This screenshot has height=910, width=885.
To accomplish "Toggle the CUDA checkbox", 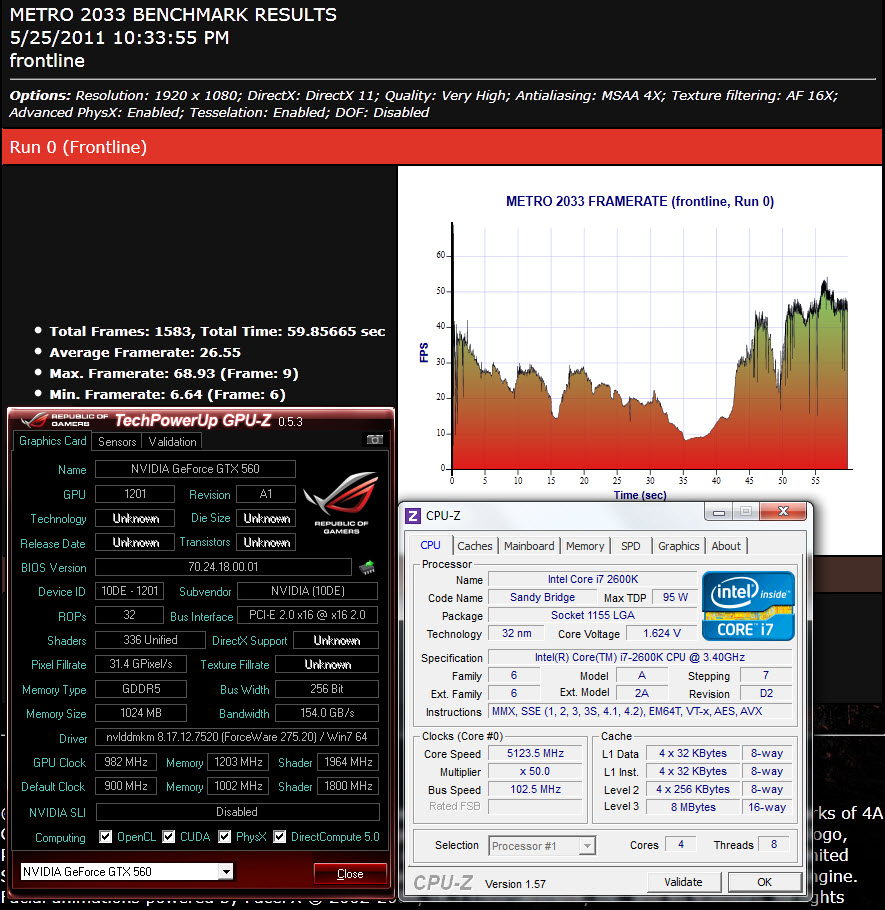I will [x=168, y=836].
